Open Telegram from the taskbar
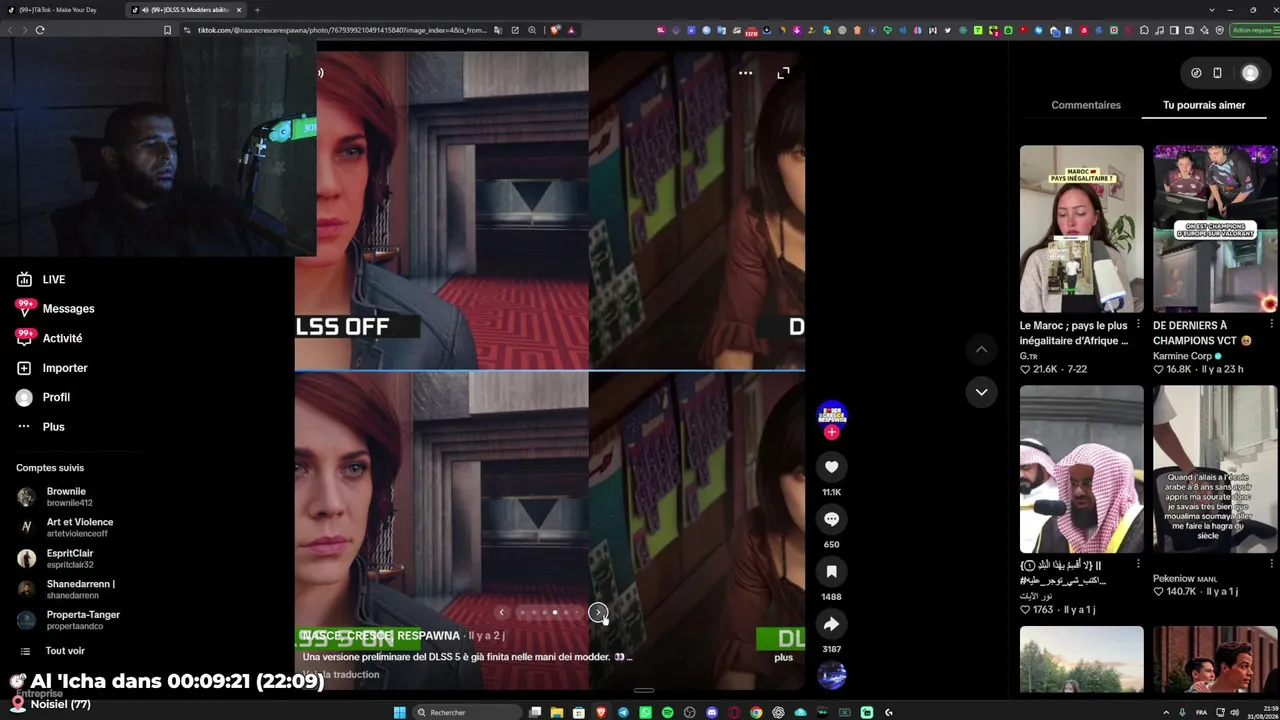1280x720 pixels. pos(624,712)
